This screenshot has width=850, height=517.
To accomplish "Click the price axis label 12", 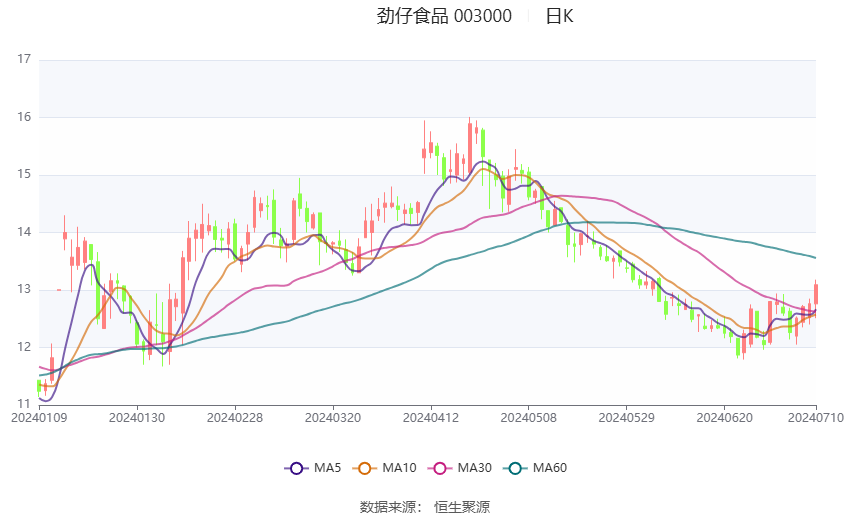I will (24, 347).
